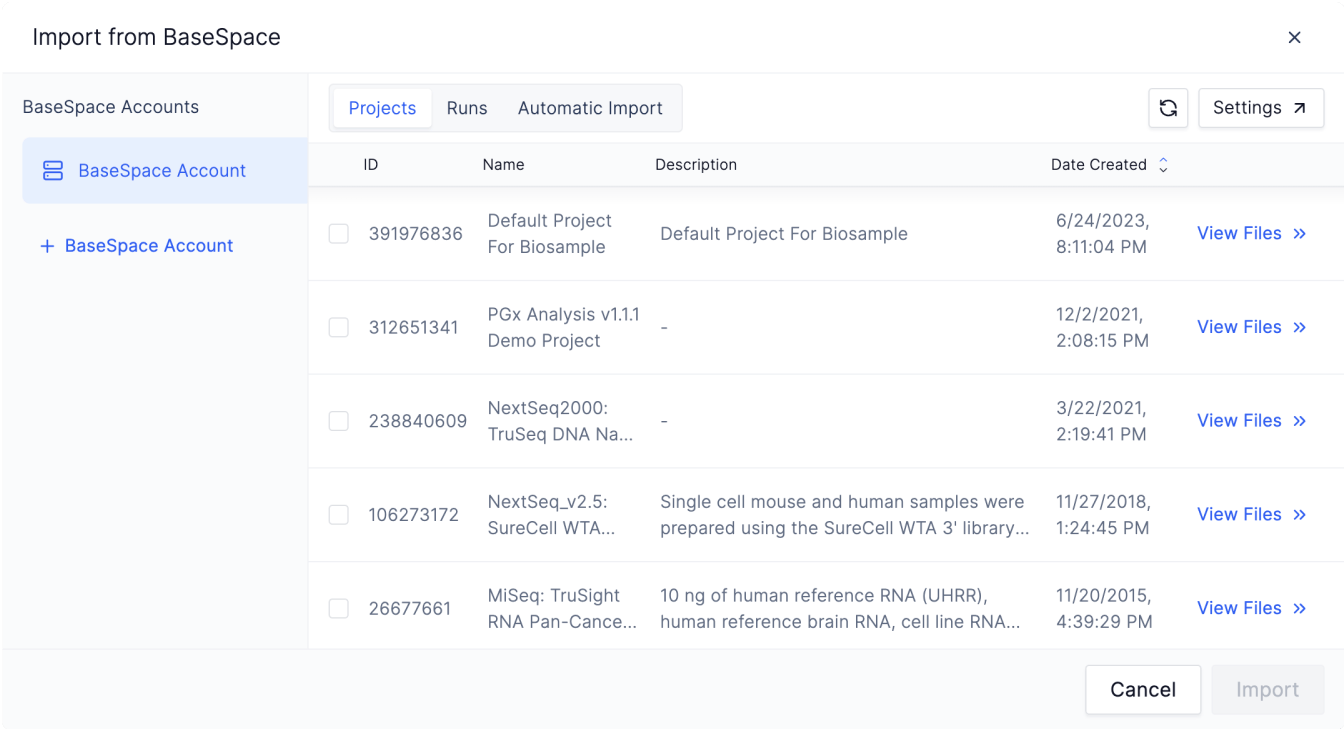Click the Default Project For Biosample description text
This screenshot has width=1344, height=729.
(784, 234)
